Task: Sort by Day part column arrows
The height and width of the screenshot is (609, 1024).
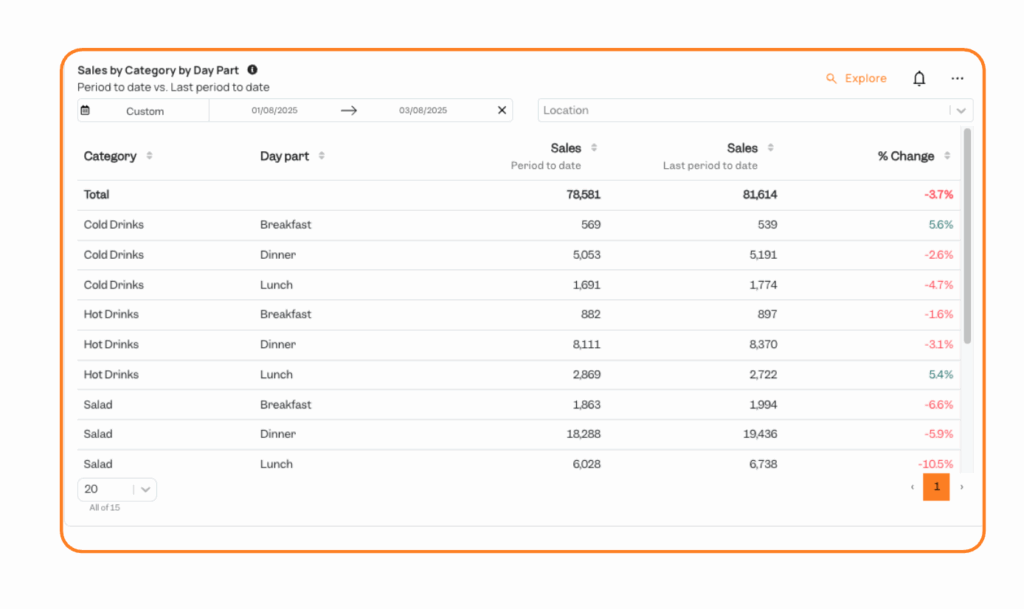Action: click(321, 156)
